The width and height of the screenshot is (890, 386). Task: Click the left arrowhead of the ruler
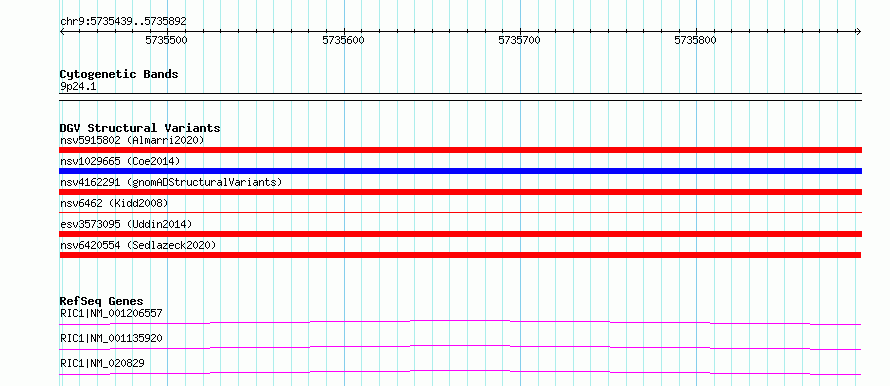(62, 32)
